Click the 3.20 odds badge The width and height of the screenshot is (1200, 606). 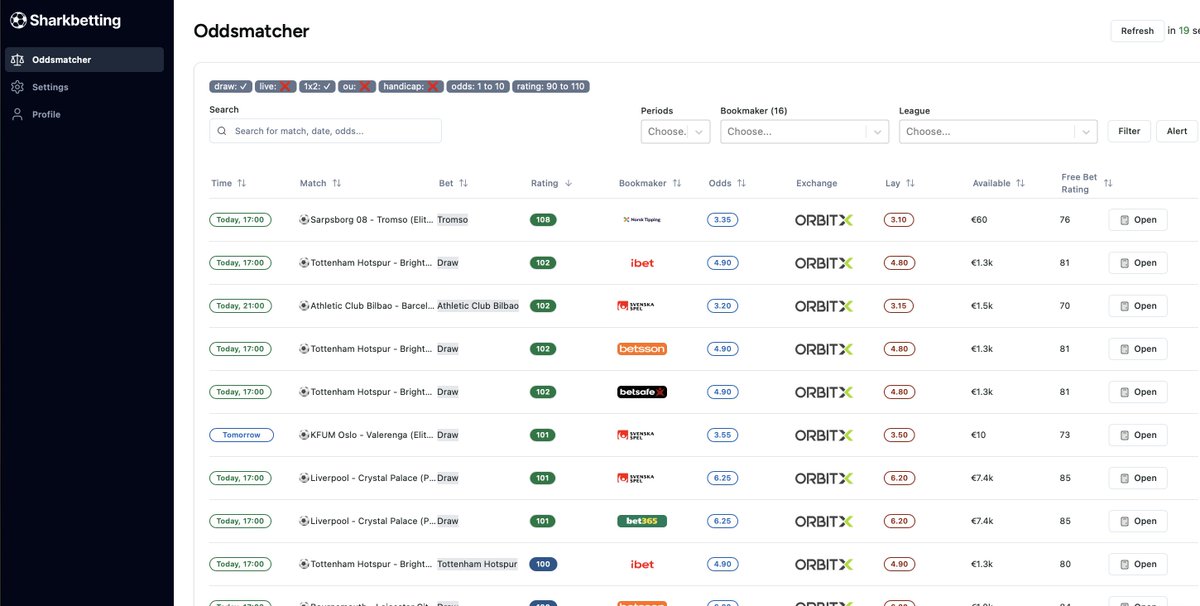722,306
